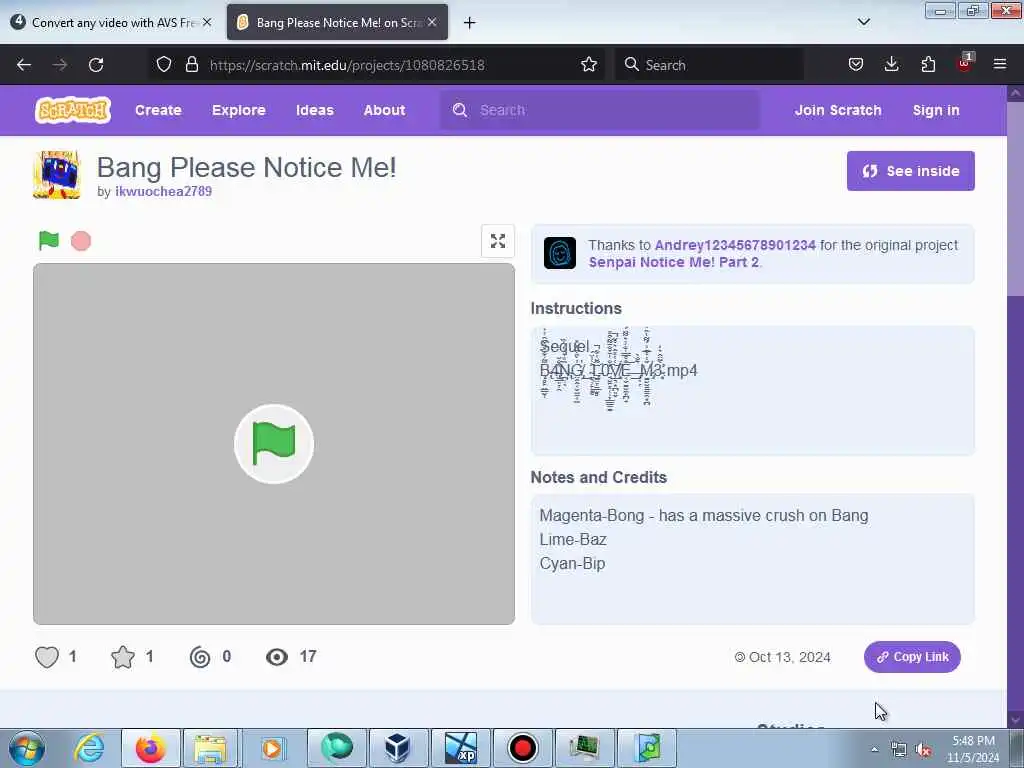This screenshot has width=1024, height=768.
Task: Open the Andrey12345678901234 profile link
Action: [735, 245]
